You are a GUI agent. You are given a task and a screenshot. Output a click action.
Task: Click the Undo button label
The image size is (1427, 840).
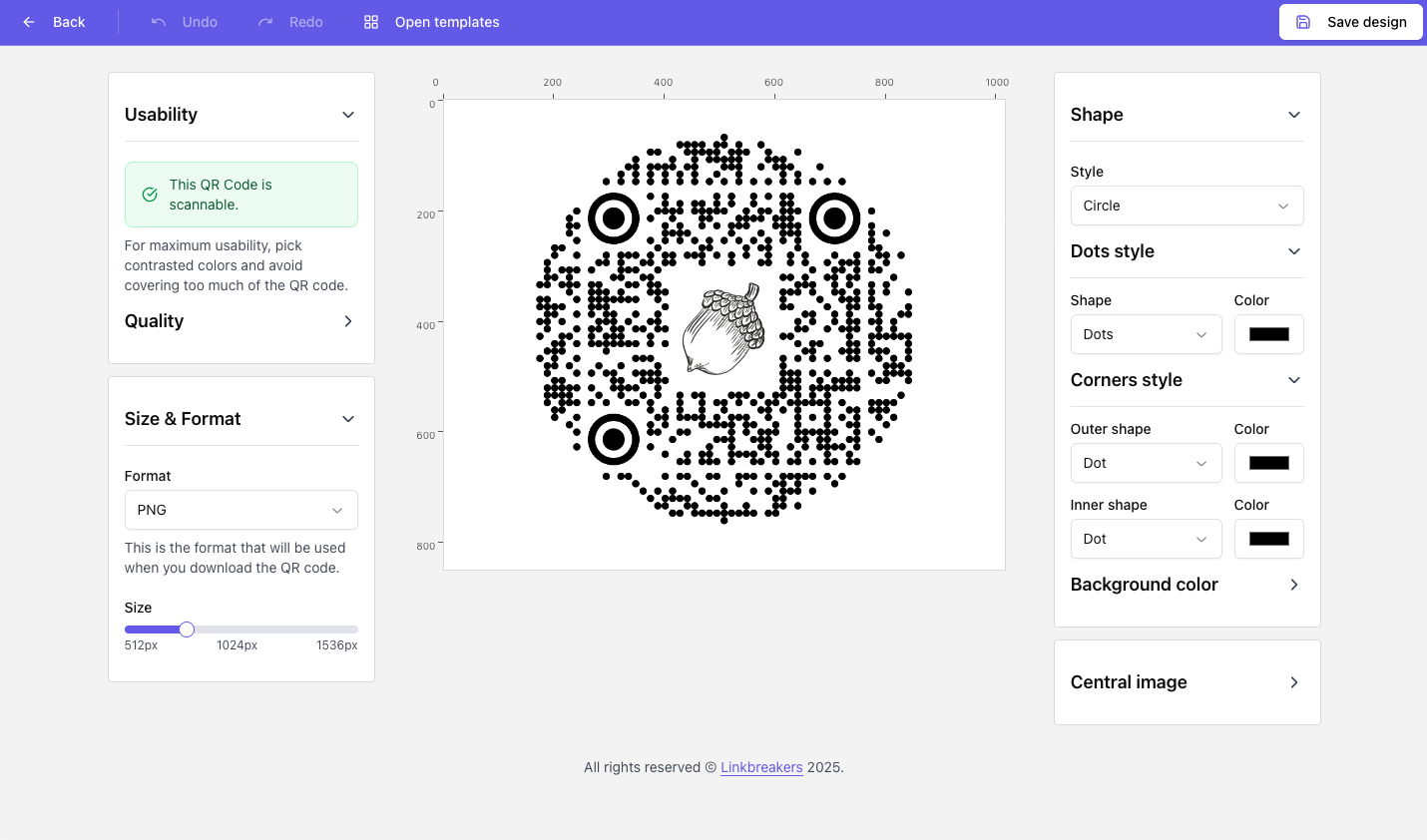(200, 22)
